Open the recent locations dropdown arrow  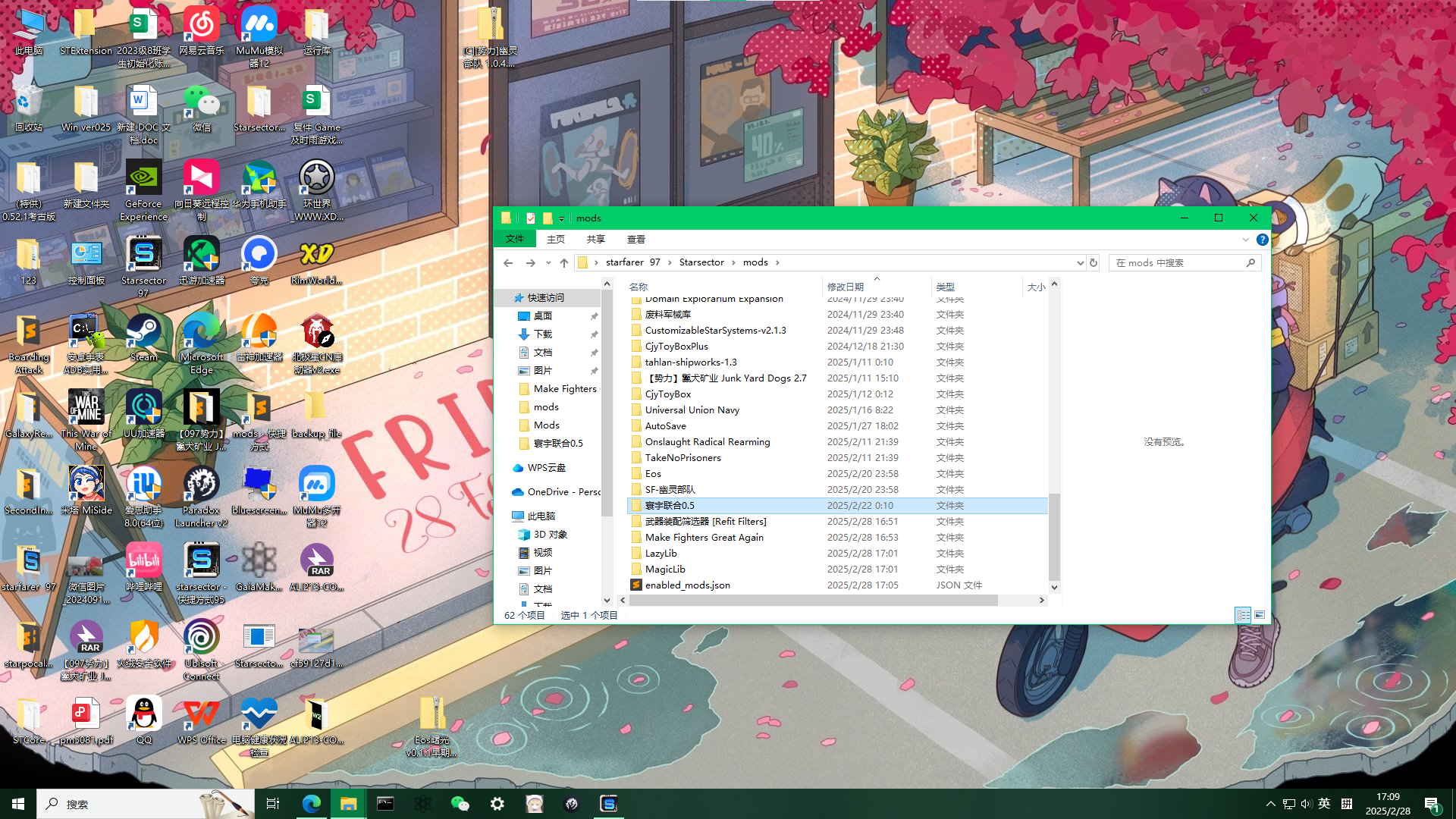tap(548, 262)
